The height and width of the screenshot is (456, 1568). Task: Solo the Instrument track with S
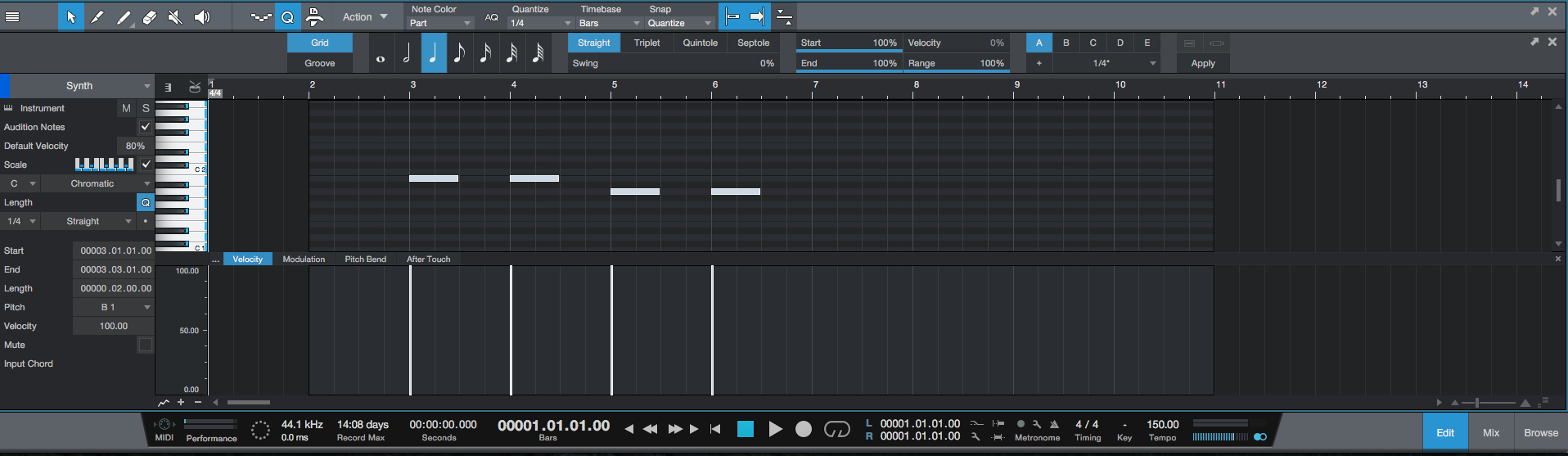tap(146, 108)
